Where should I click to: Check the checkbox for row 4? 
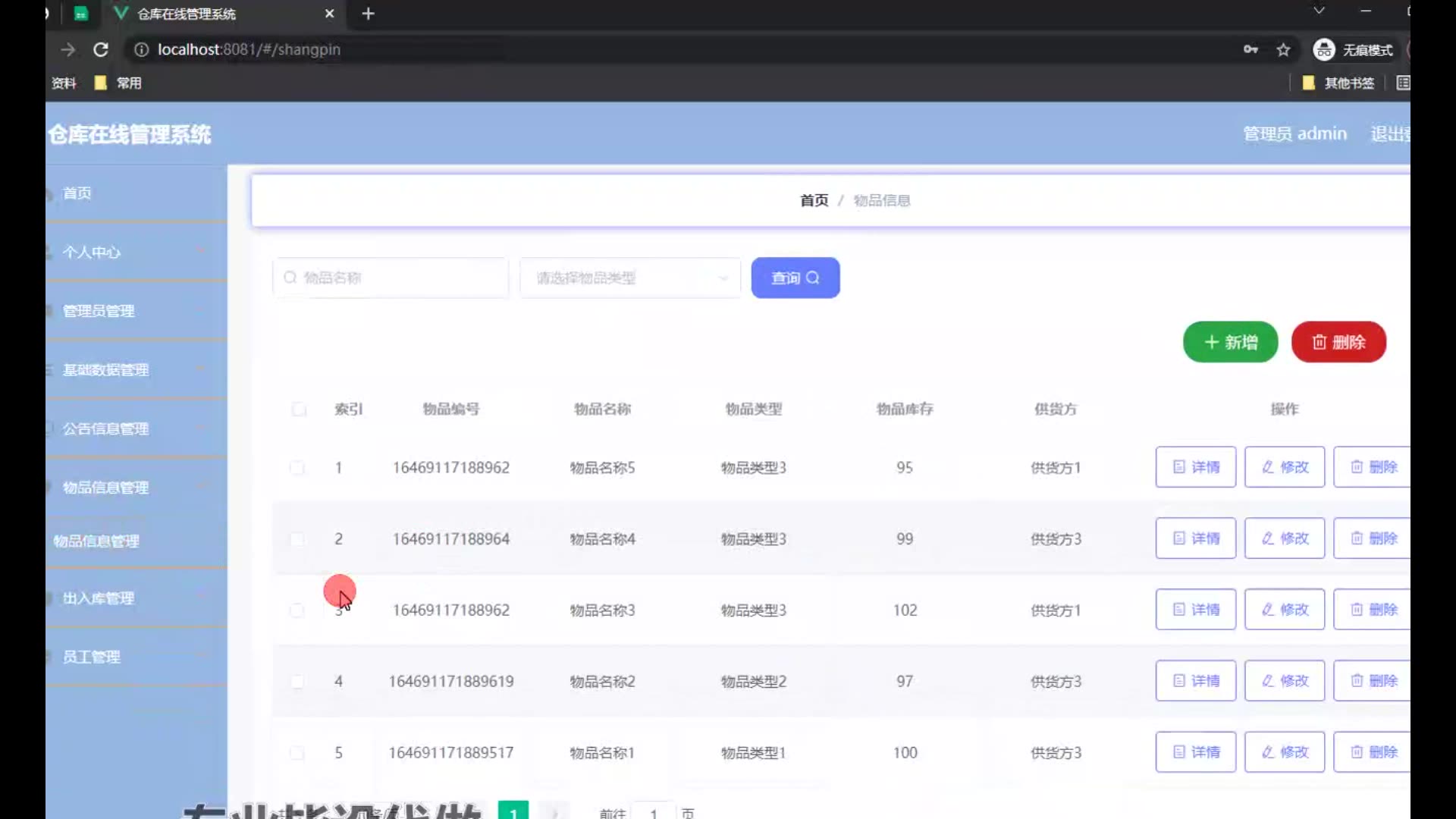pos(297,682)
